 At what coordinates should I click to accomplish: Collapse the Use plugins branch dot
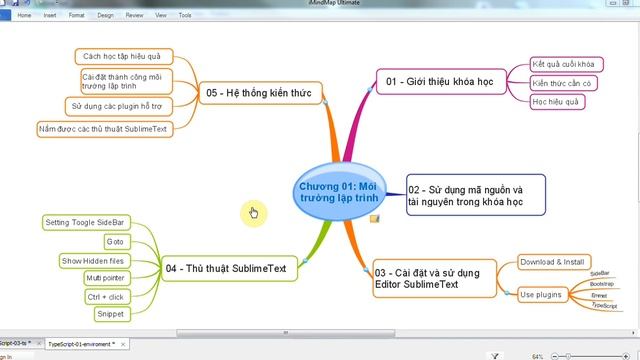pyautogui.click(x=507, y=293)
